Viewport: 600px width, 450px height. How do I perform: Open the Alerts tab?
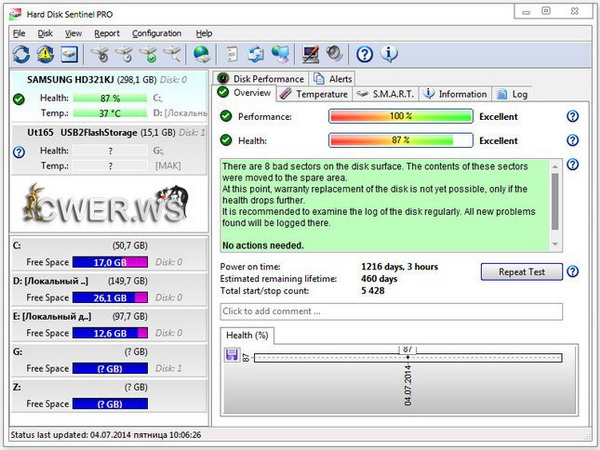pyautogui.click(x=338, y=79)
